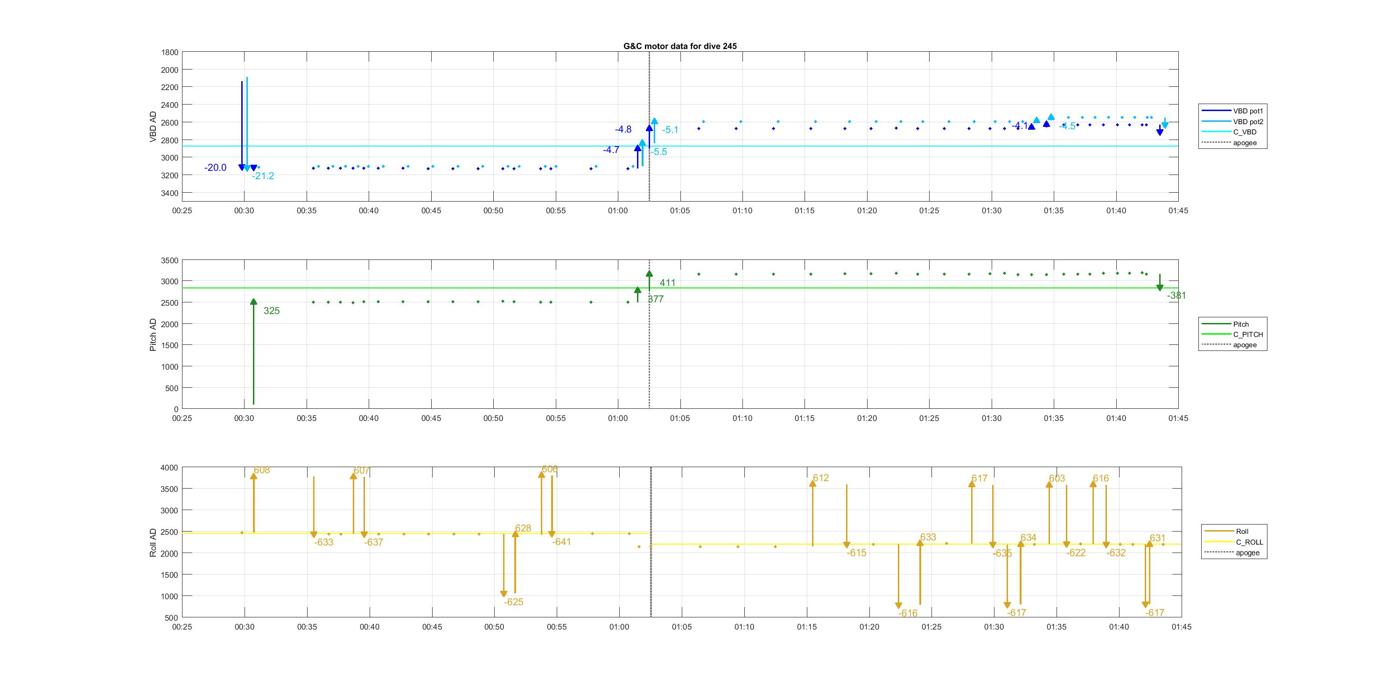Click the '617' roll data label
The image size is (1400, 693).
coord(980,478)
